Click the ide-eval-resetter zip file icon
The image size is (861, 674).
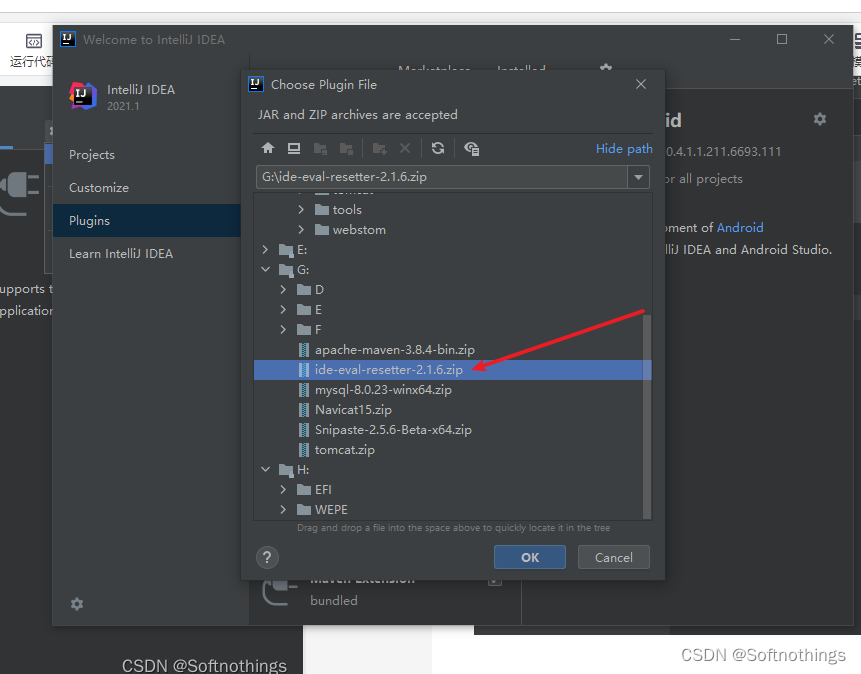pos(303,370)
